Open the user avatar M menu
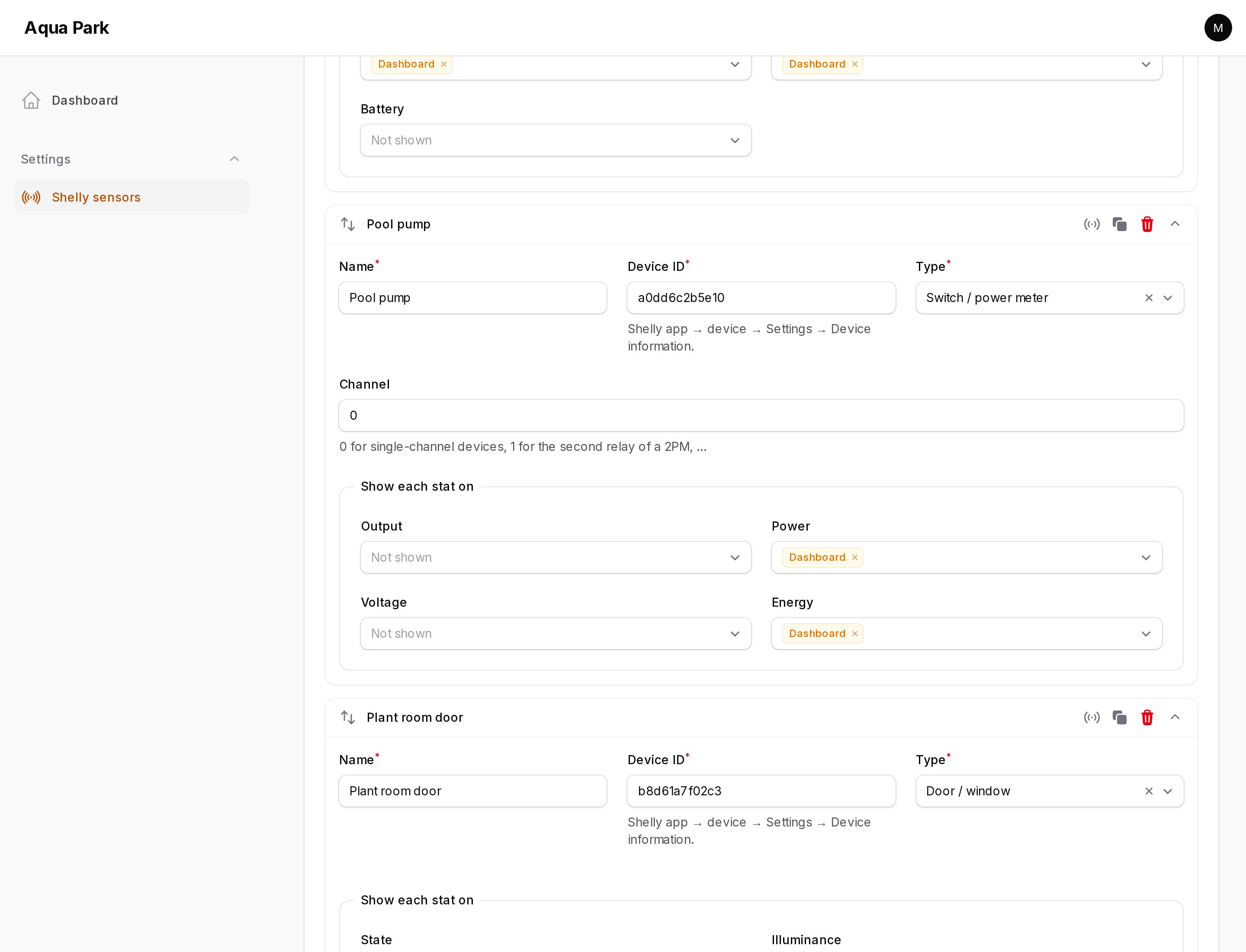 click(x=1218, y=28)
